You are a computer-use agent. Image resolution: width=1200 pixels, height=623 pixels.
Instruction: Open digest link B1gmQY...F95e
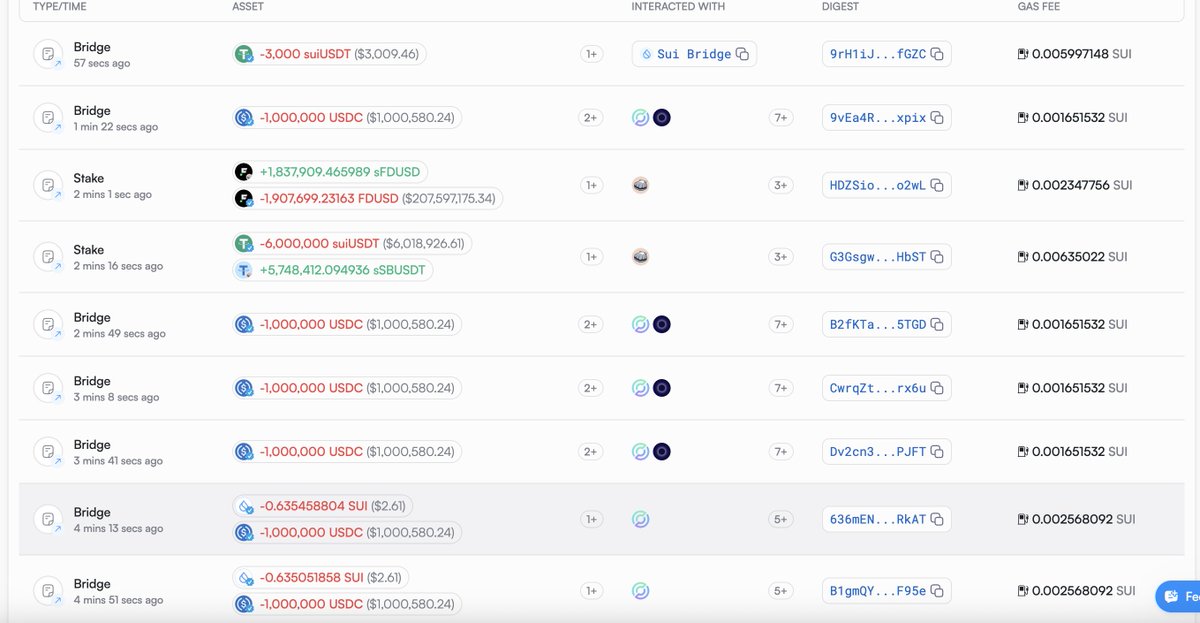pyautogui.click(x=878, y=591)
